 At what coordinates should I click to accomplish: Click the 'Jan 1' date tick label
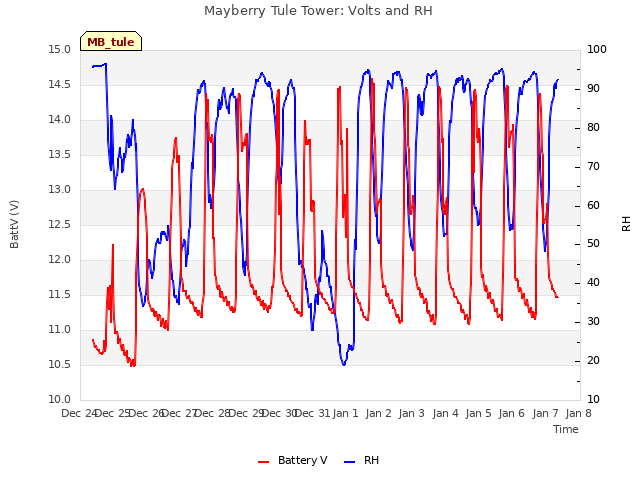pos(345,414)
